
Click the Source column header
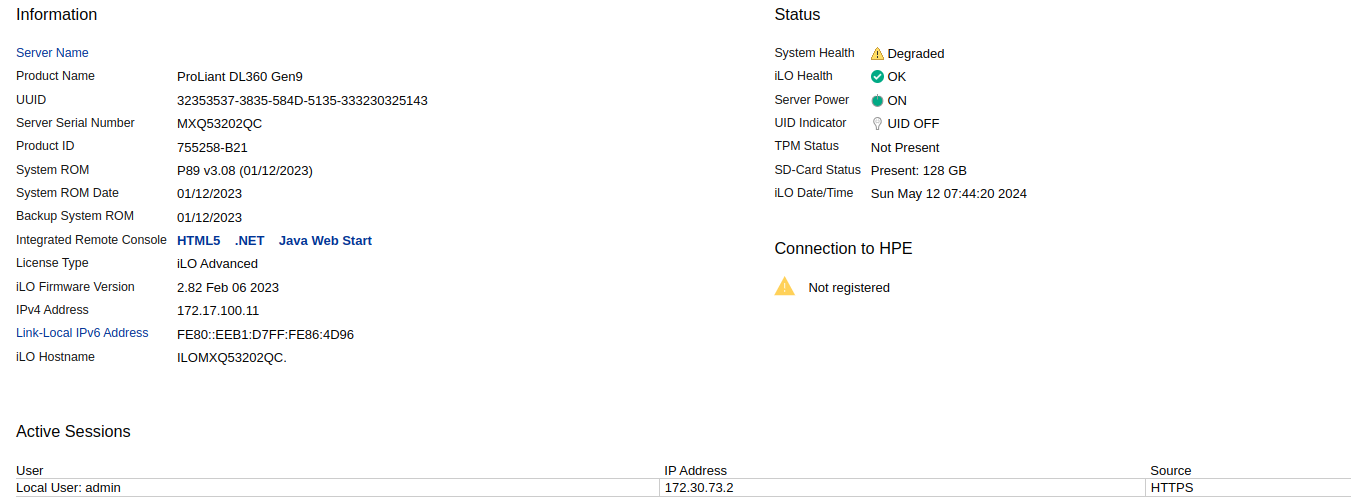[x=1170, y=470]
